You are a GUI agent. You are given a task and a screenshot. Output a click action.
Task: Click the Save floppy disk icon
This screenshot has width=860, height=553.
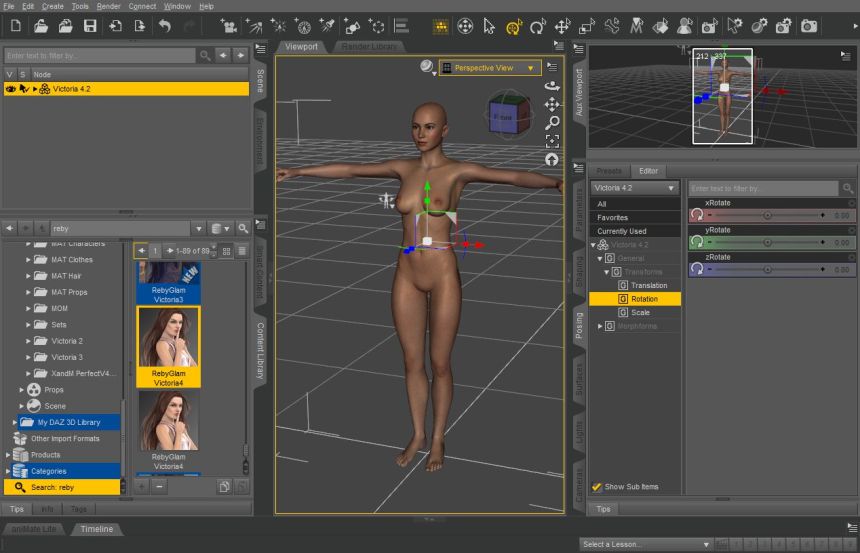[90, 25]
